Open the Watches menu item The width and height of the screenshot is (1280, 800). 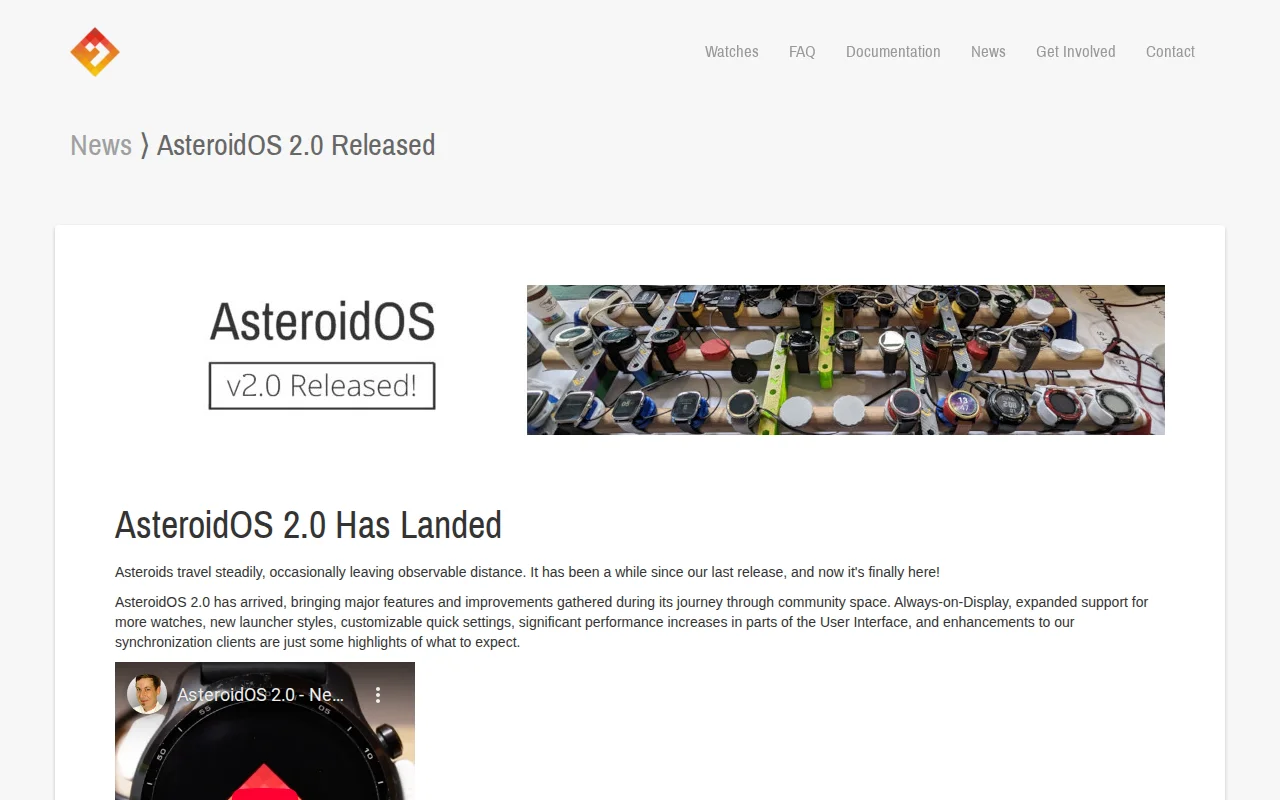click(731, 52)
